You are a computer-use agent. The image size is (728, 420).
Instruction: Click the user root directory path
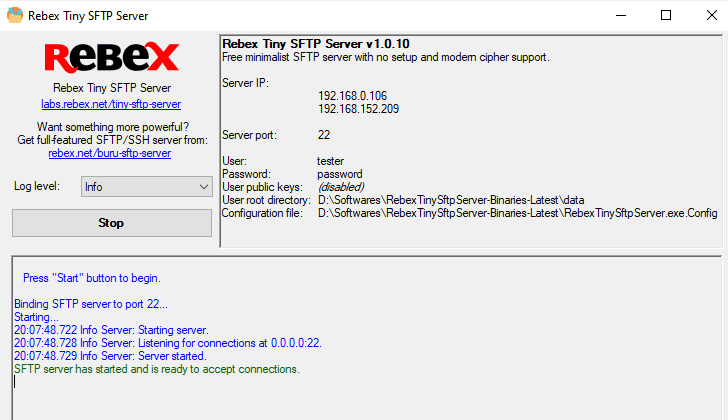451,200
